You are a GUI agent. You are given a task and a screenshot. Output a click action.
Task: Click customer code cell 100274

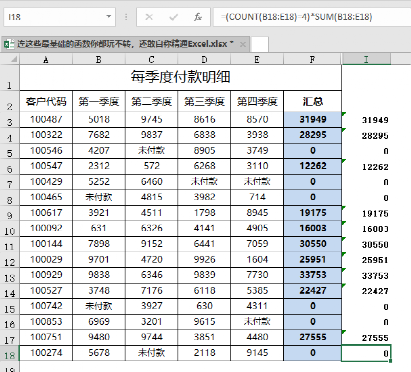click(46, 353)
